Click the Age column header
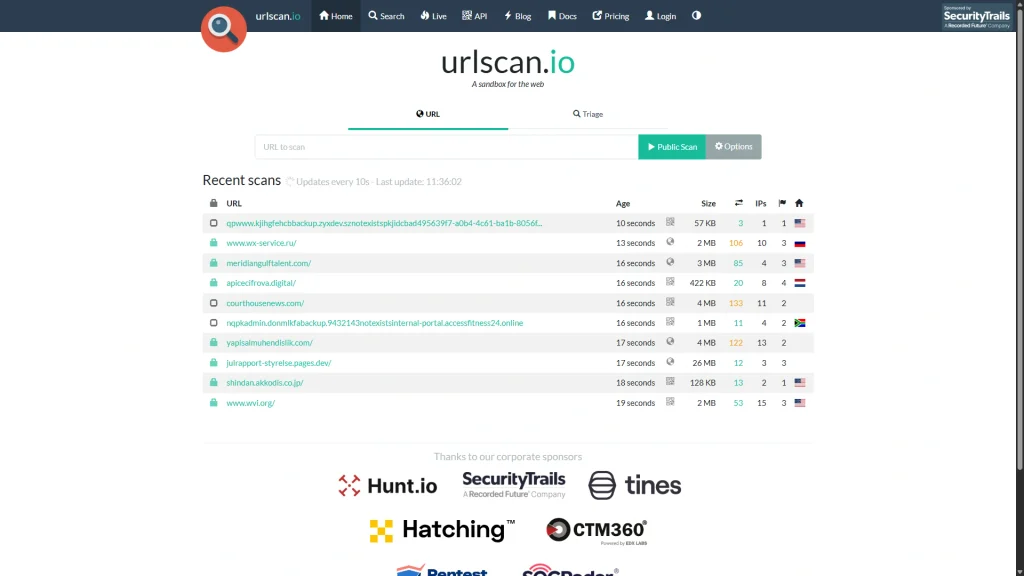The height and width of the screenshot is (576, 1024). click(x=623, y=204)
